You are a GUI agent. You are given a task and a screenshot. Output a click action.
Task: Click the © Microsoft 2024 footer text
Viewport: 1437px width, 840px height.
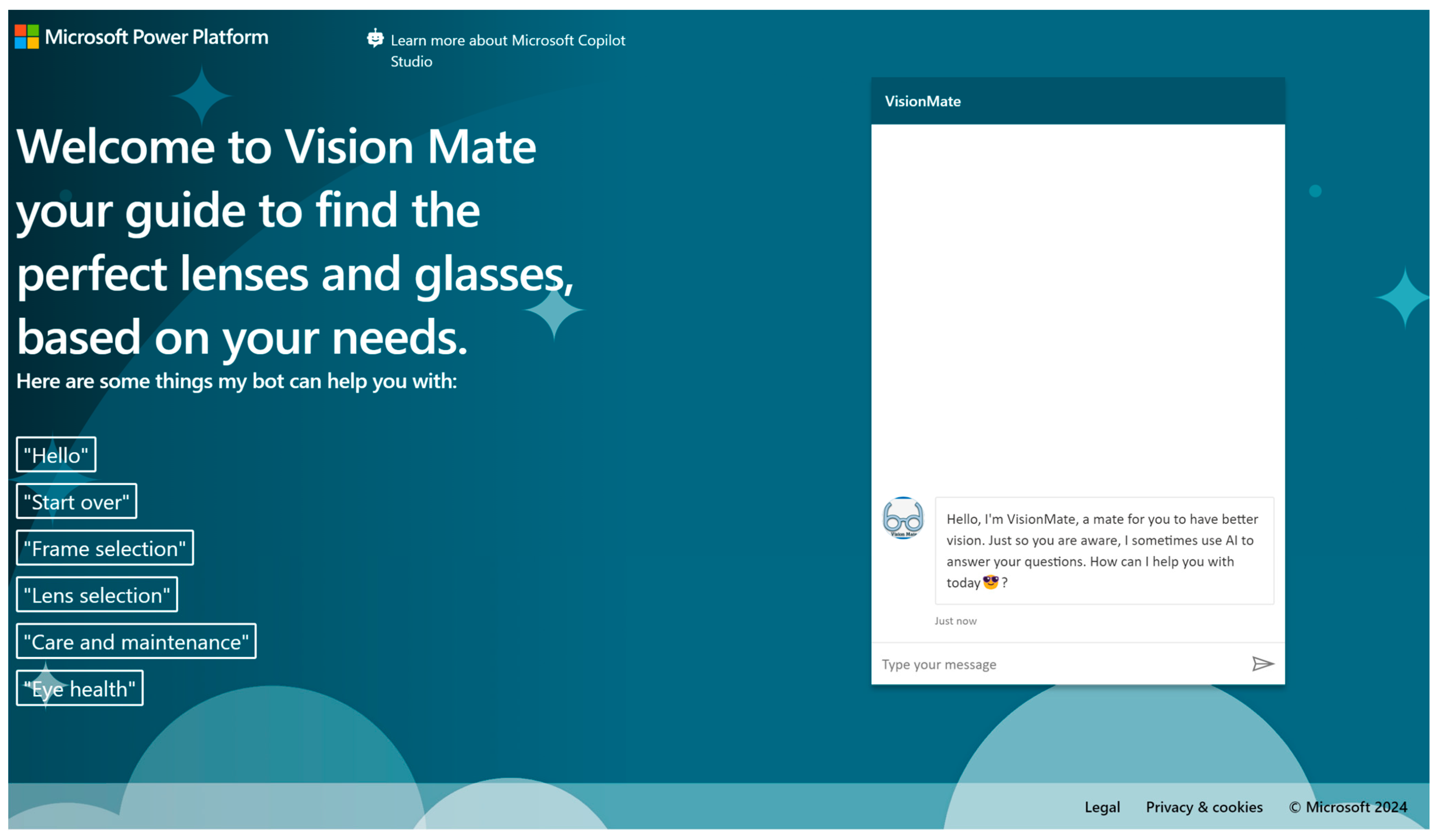[x=1348, y=807]
